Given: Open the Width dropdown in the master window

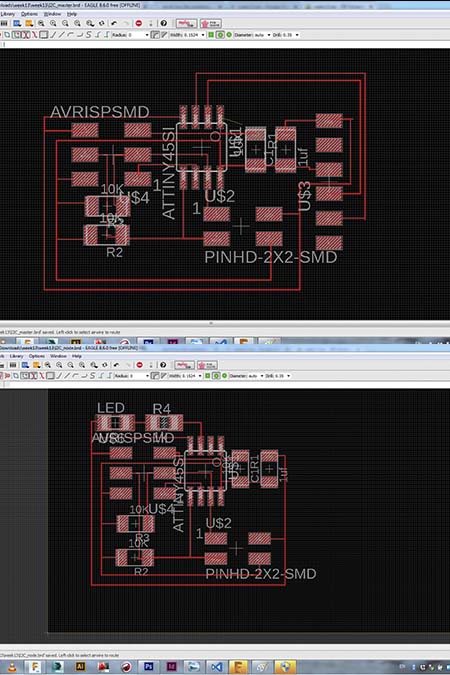Looking at the screenshot, I should coord(203,35).
